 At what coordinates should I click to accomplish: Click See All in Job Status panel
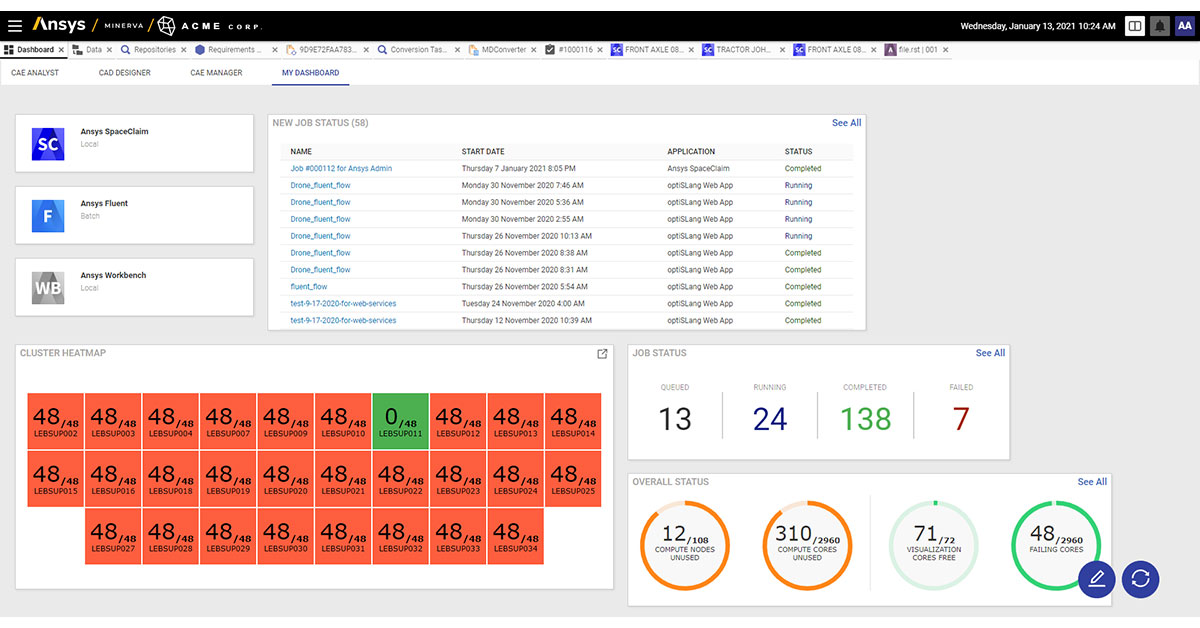coord(990,353)
